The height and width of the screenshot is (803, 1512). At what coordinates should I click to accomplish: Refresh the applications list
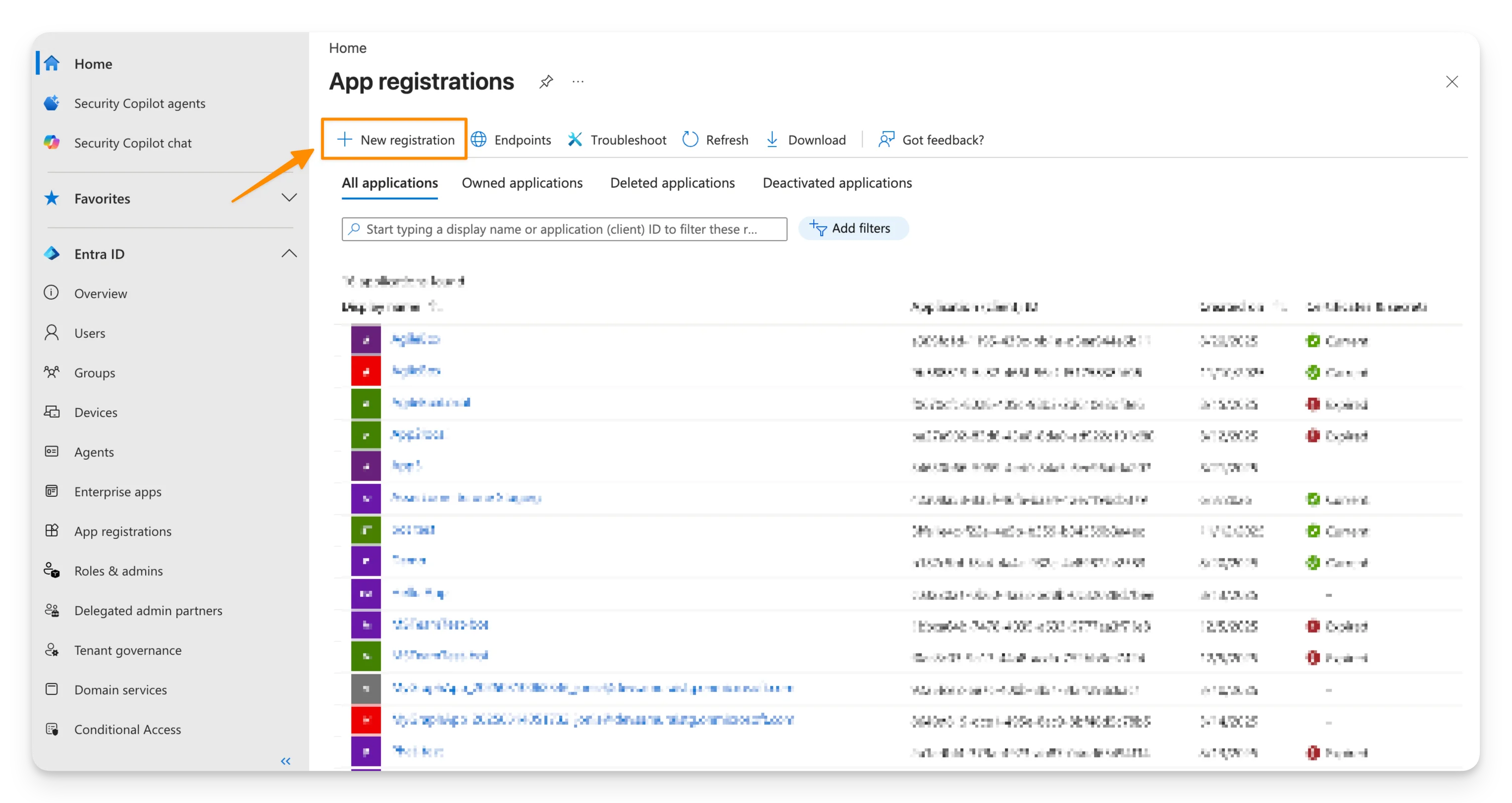pos(716,140)
